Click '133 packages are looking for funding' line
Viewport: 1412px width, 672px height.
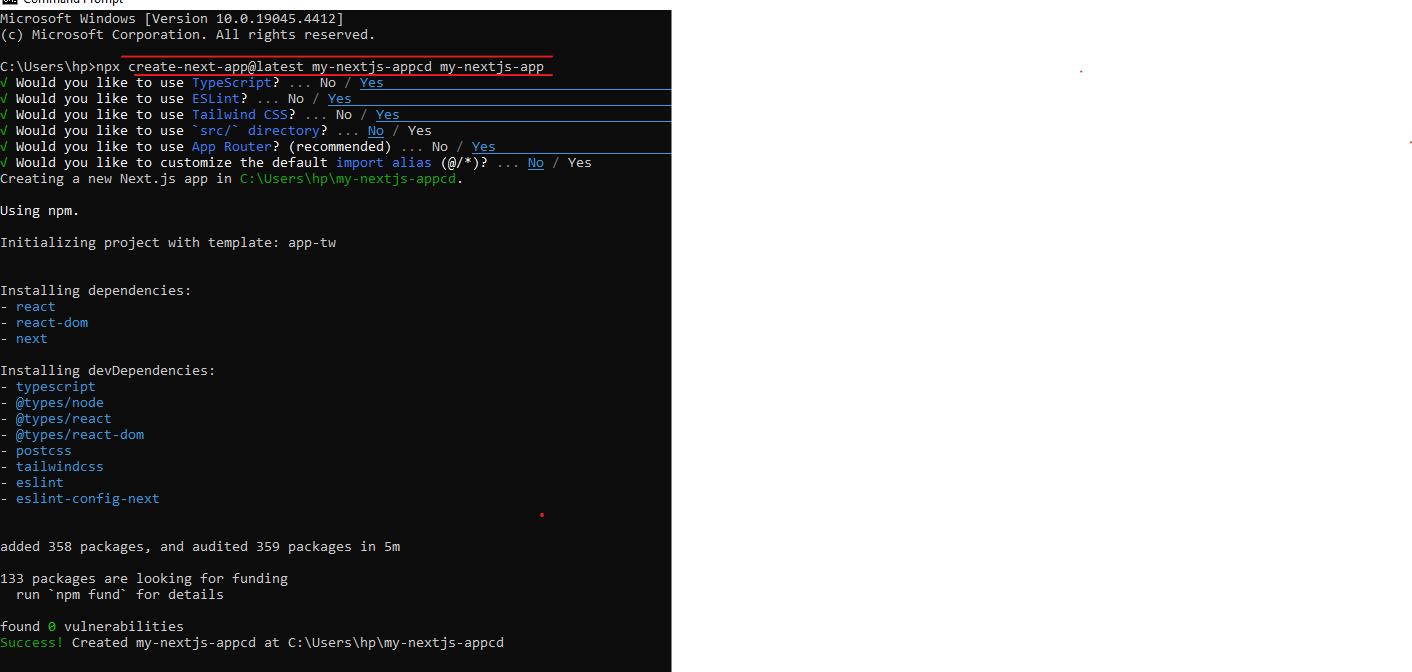[144, 579]
